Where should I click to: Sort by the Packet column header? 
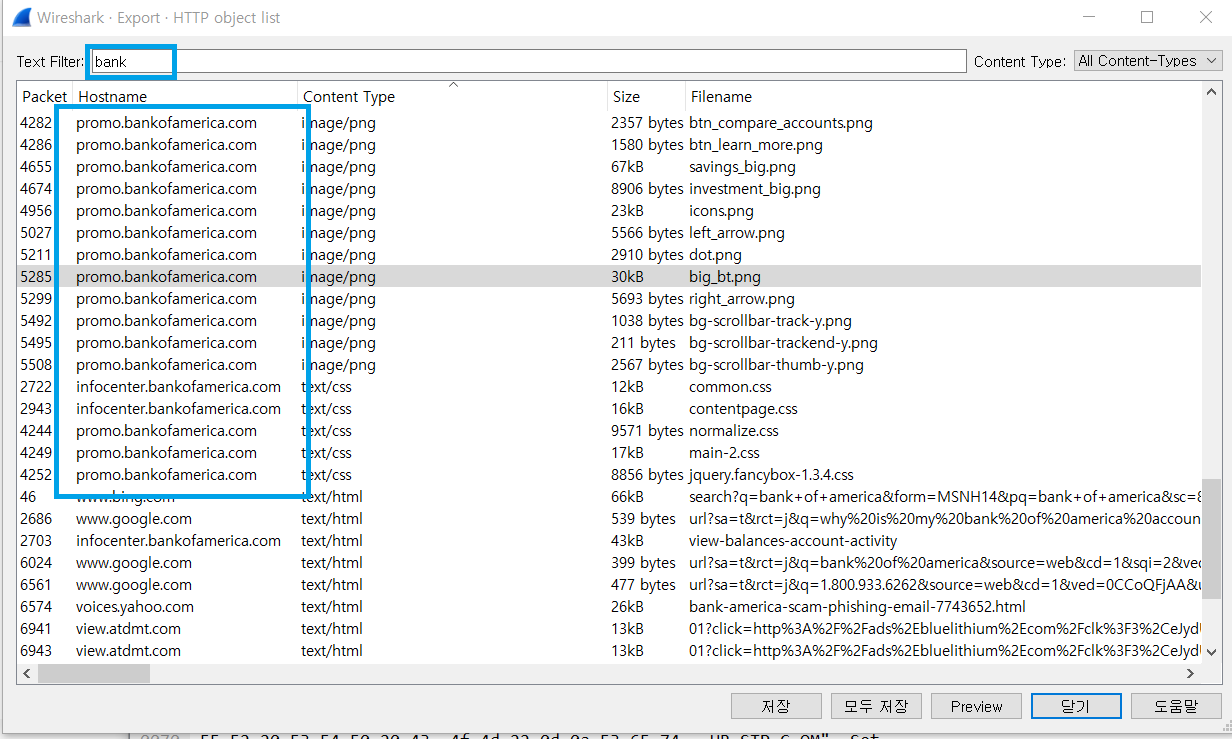point(45,97)
